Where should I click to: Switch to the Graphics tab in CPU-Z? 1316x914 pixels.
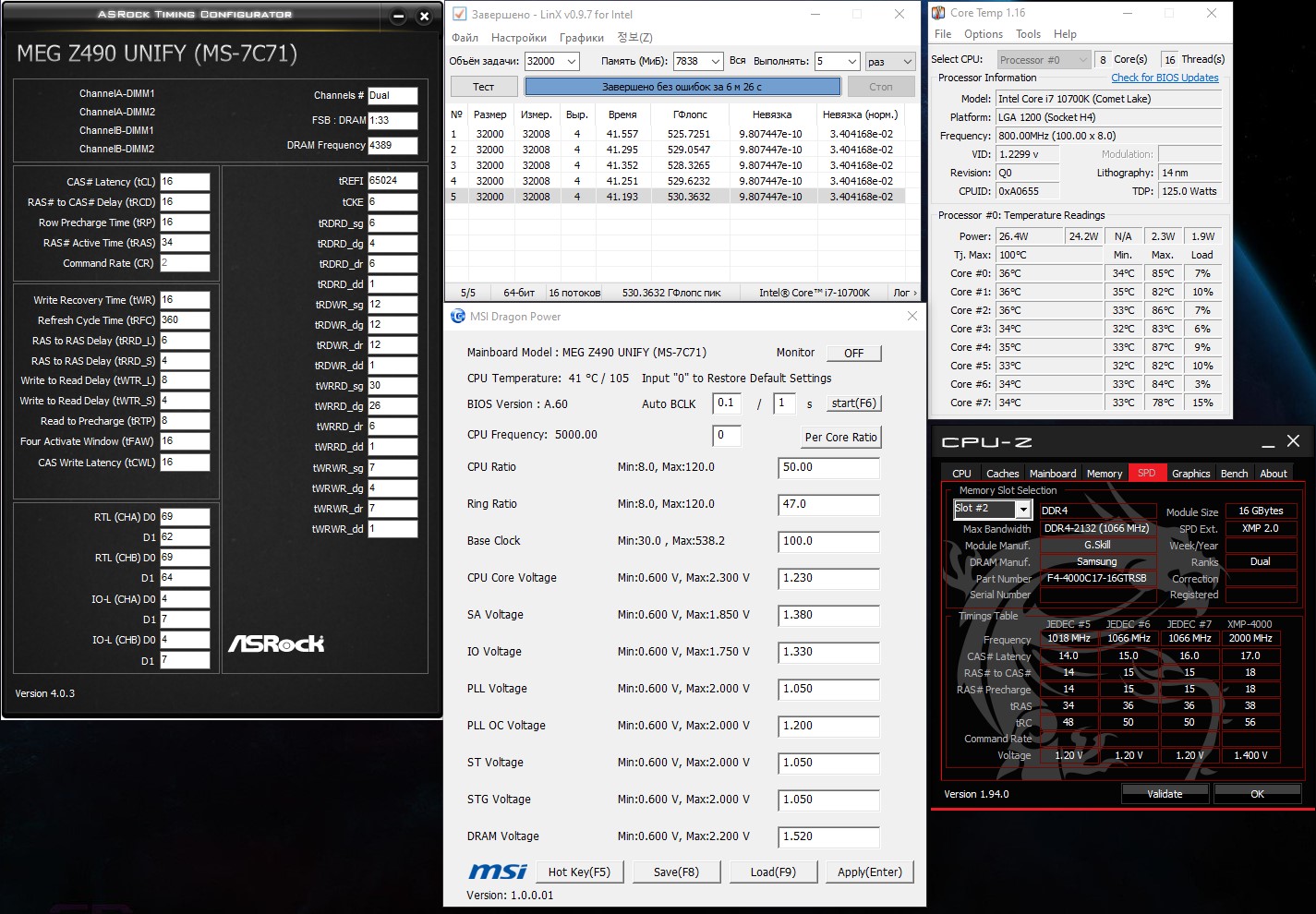point(1190,473)
